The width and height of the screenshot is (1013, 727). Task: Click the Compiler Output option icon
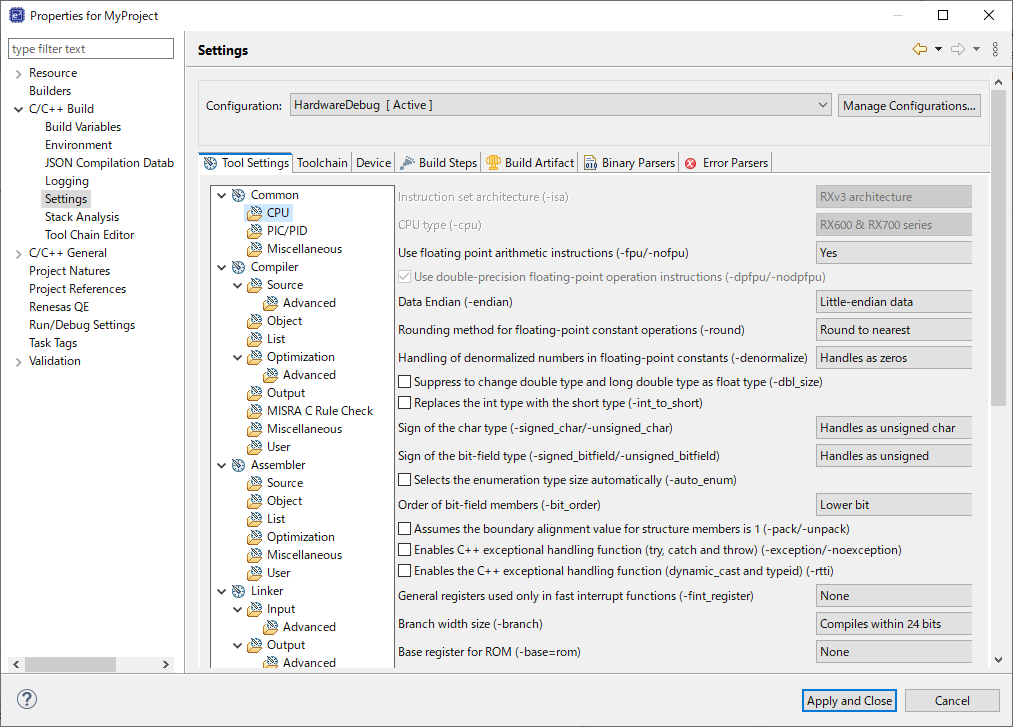(255, 393)
